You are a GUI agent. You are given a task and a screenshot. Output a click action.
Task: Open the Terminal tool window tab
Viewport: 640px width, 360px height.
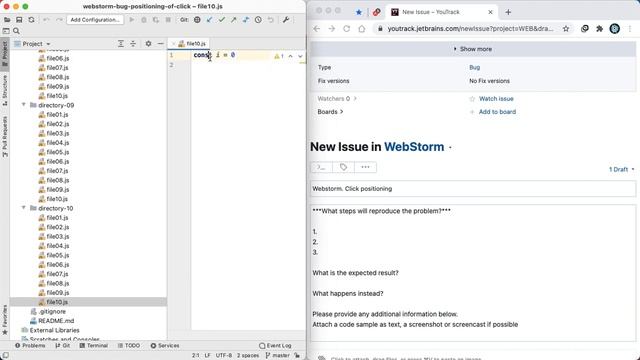(x=94, y=345)
